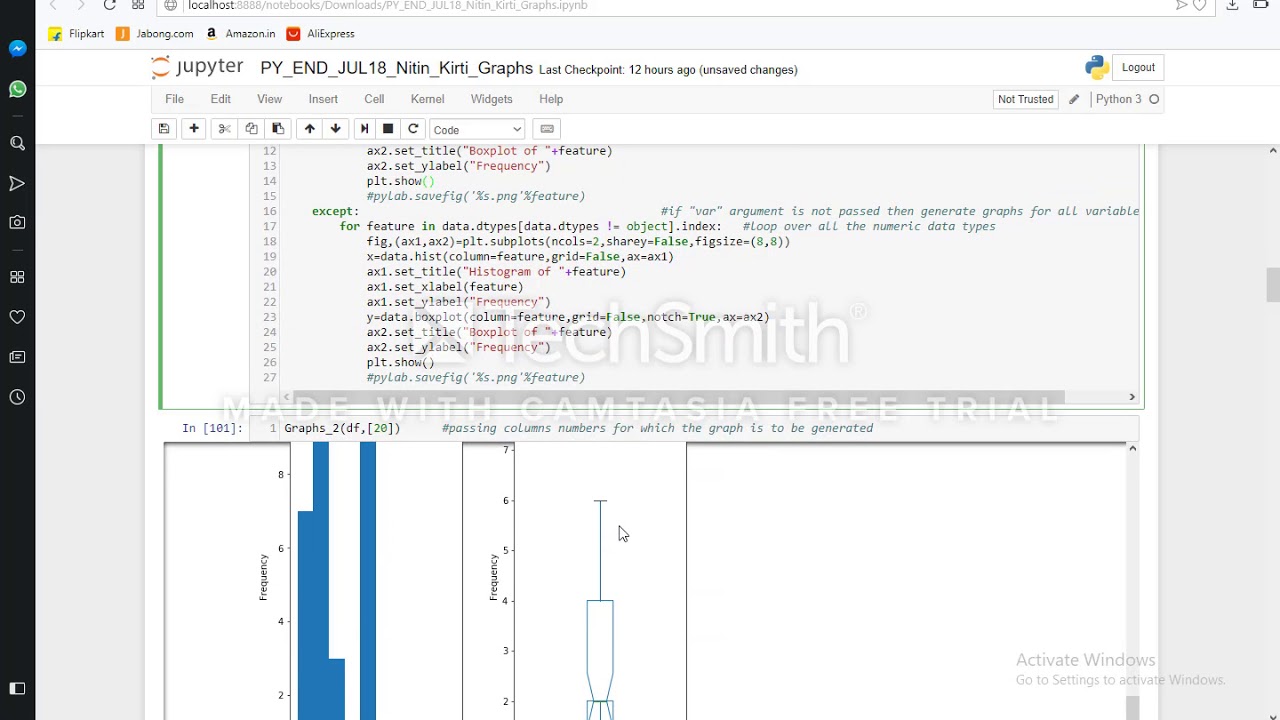Open downloads icon in browser toolbar

pos(1232,5)
